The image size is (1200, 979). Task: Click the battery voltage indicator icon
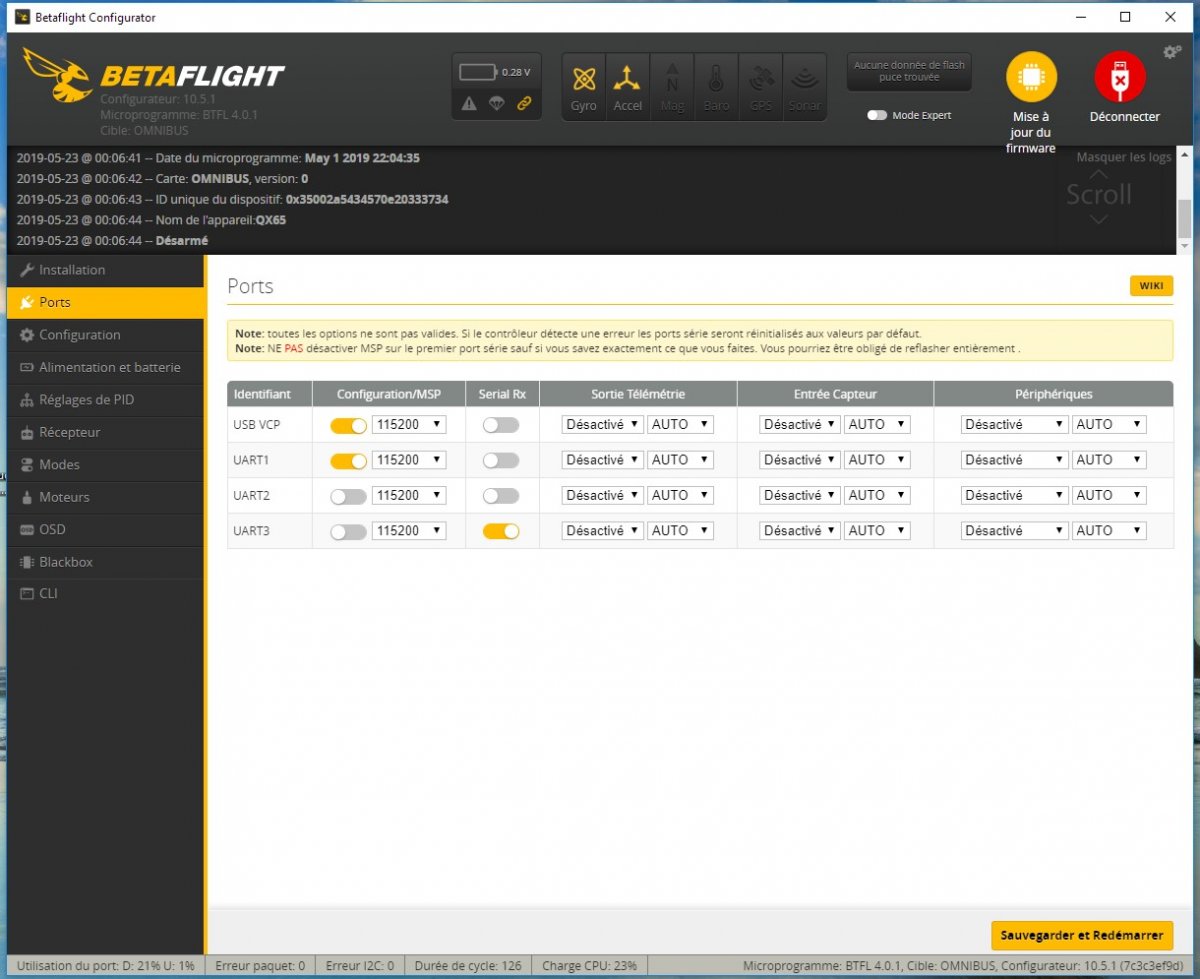coord(479,72)
